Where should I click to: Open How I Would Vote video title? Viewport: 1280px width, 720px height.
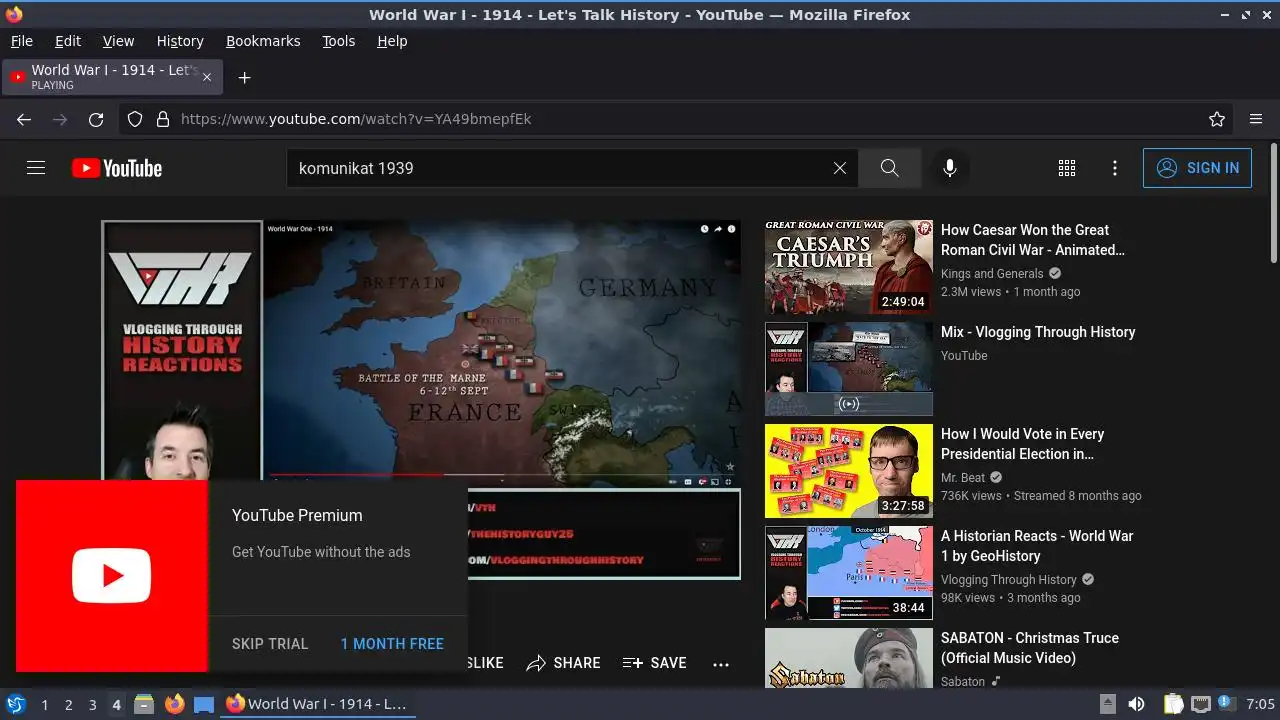coord(1022,444)
